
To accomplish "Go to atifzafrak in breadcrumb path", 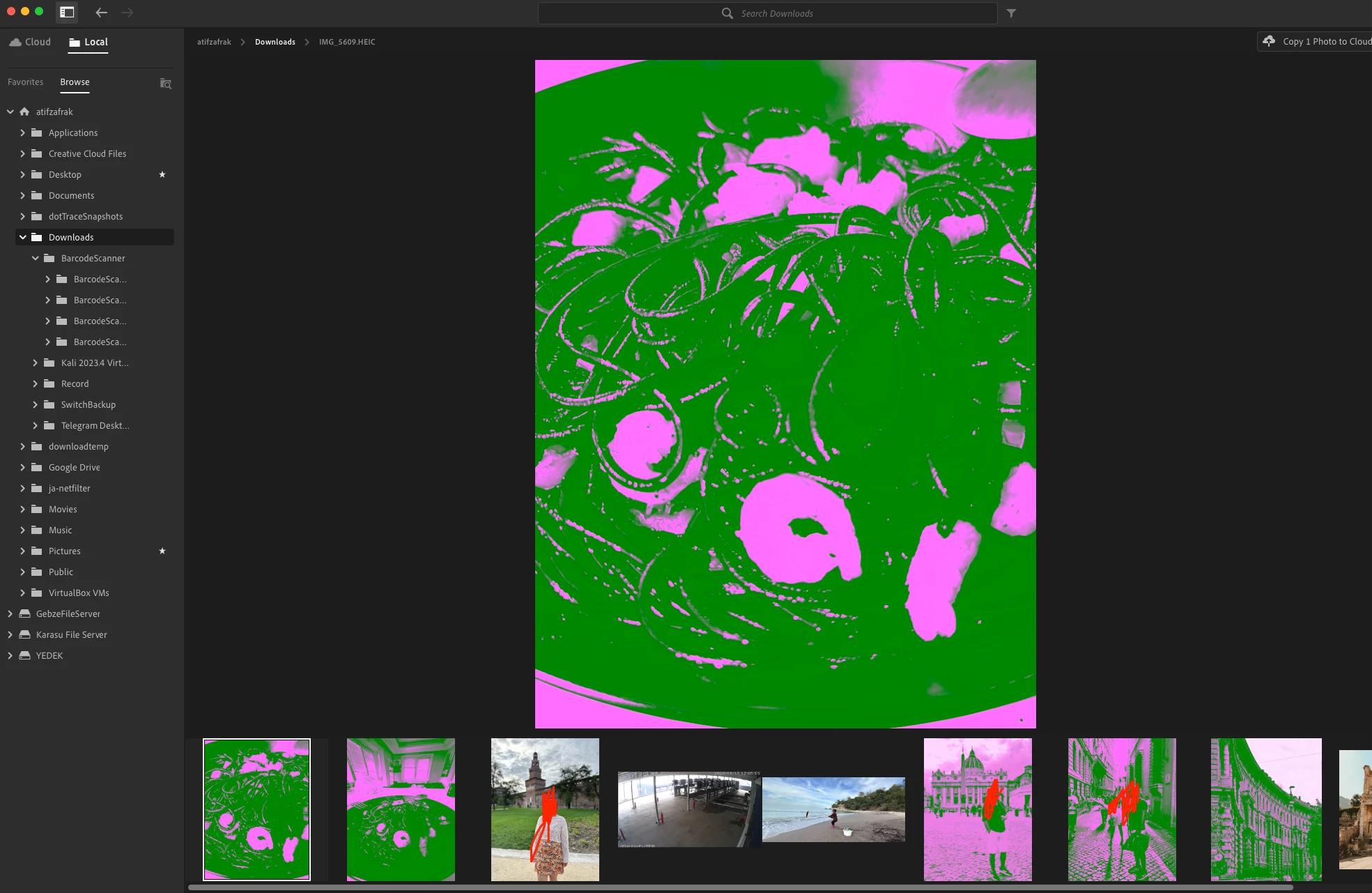I will tap(214, 42).
